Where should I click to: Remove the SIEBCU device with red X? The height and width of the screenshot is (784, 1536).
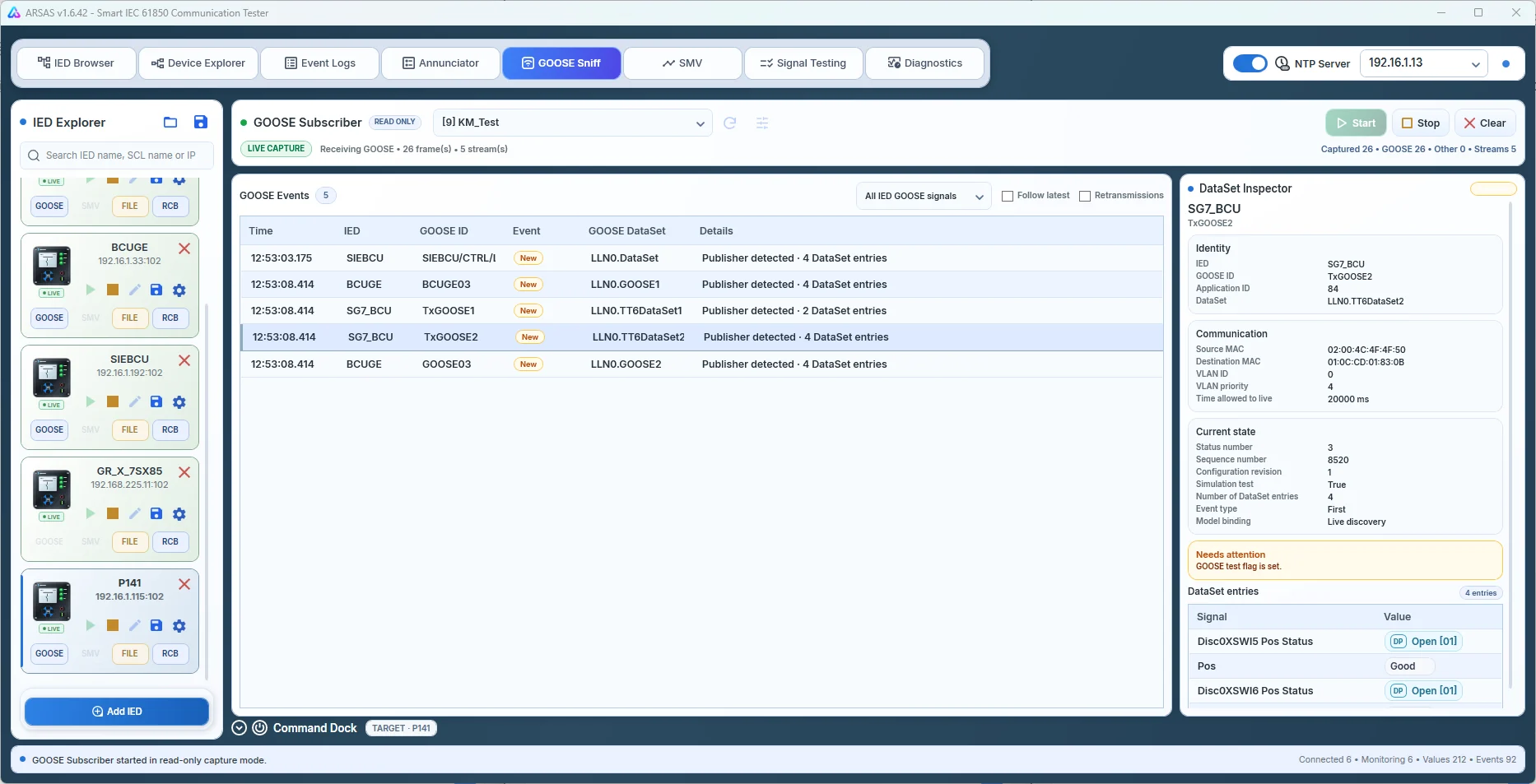point(184,360)
